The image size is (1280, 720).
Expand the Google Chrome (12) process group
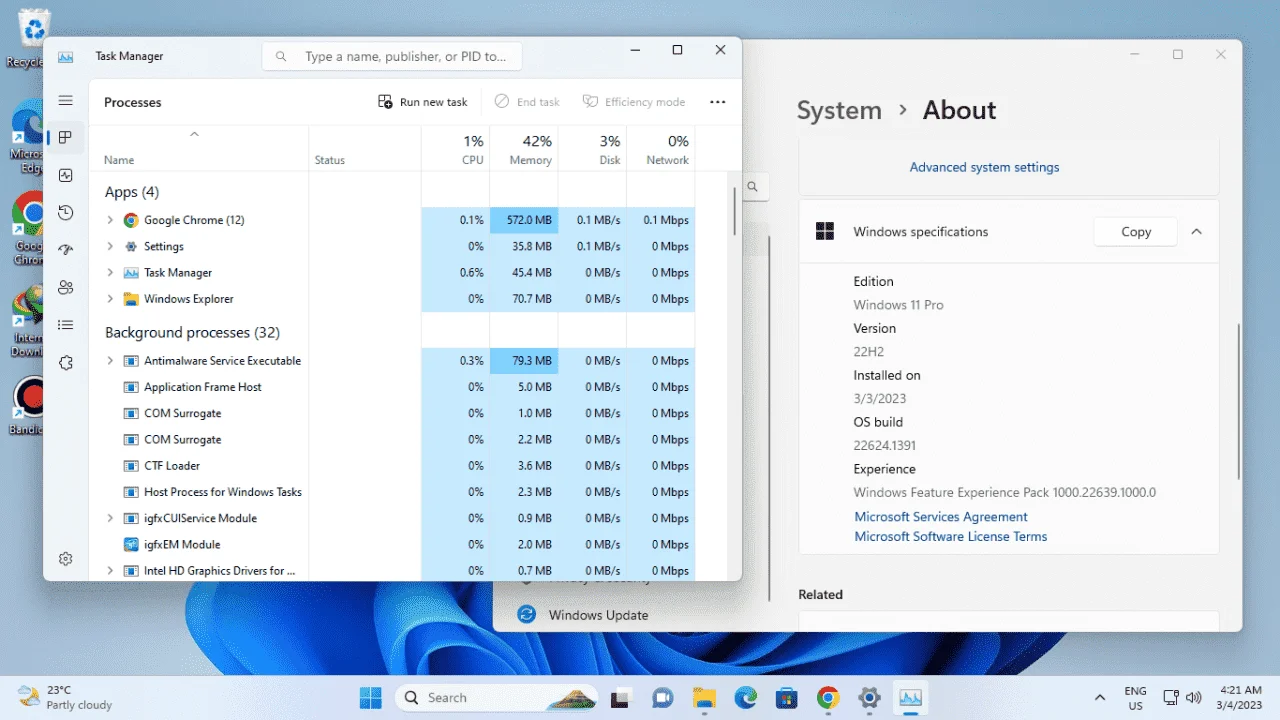coord(110,220)
